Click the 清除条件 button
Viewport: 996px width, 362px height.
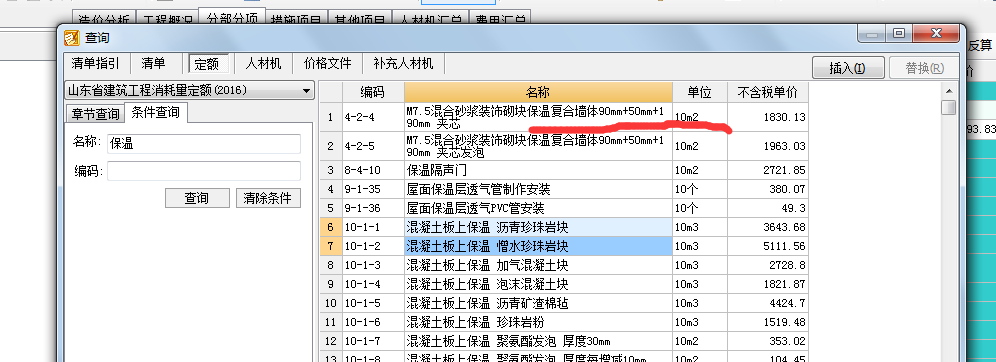pos(268,198)
